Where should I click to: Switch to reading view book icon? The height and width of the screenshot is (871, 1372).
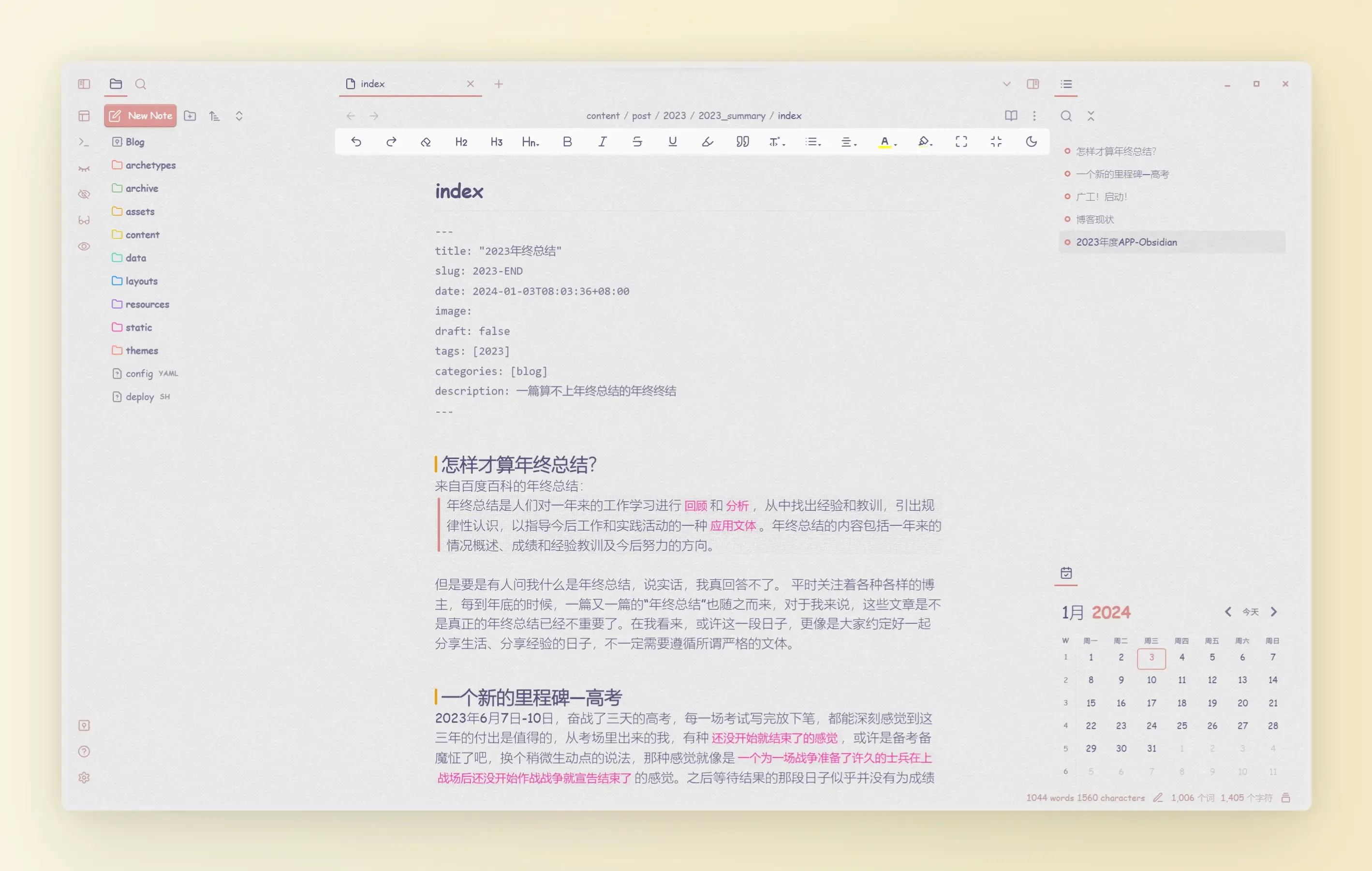1010,116
